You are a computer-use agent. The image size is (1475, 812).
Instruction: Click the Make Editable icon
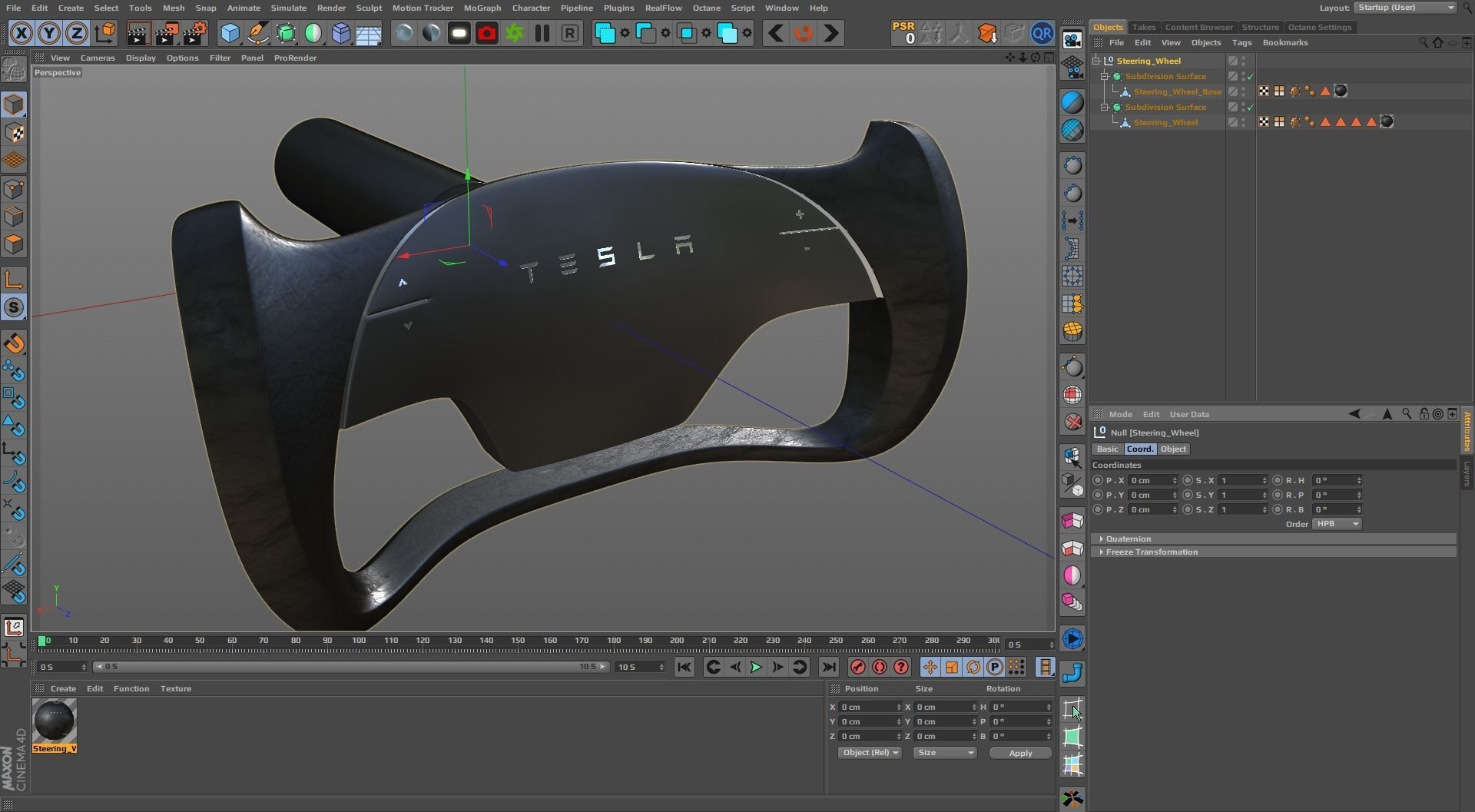(14, 71)
